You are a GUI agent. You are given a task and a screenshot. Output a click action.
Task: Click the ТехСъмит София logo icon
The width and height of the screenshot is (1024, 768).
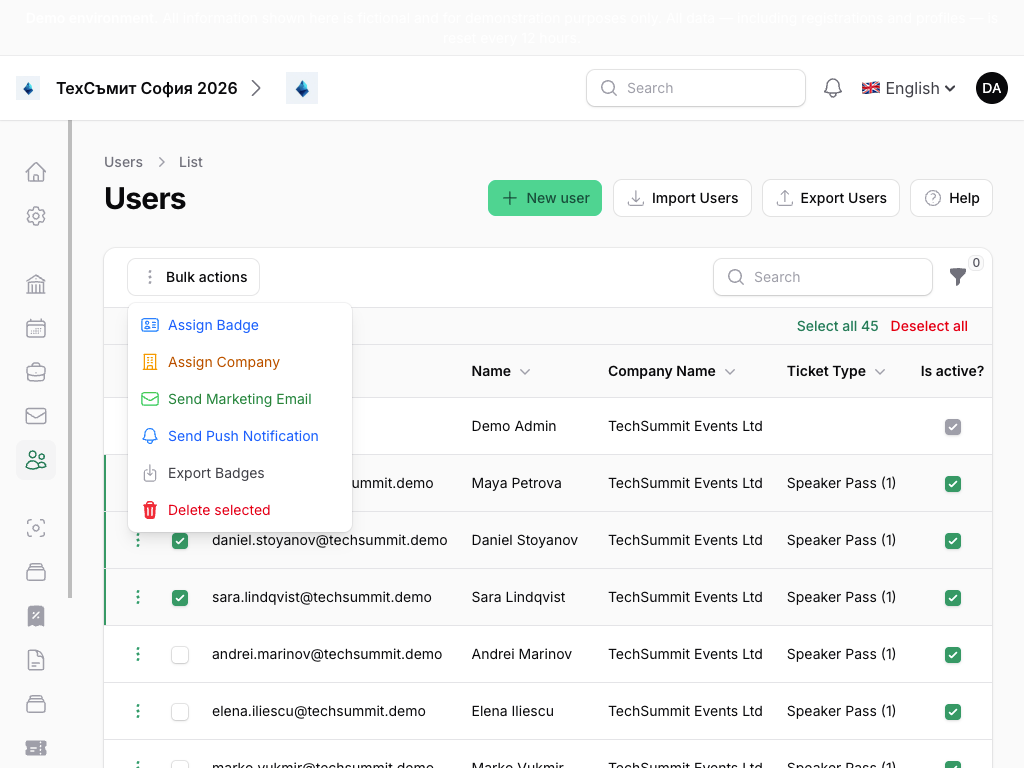tap(28, 88)
